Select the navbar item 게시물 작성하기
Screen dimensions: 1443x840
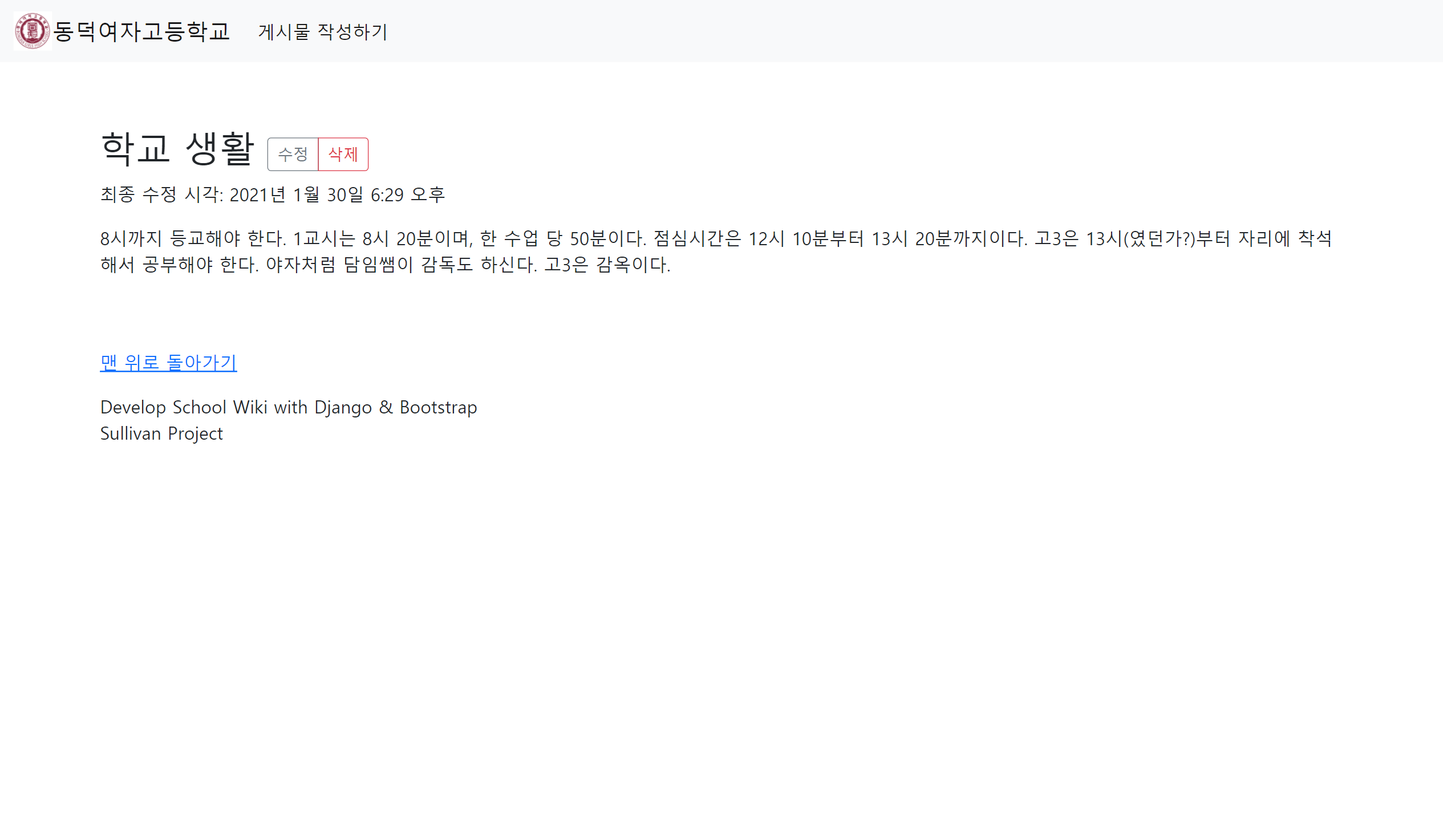[322, 33]
